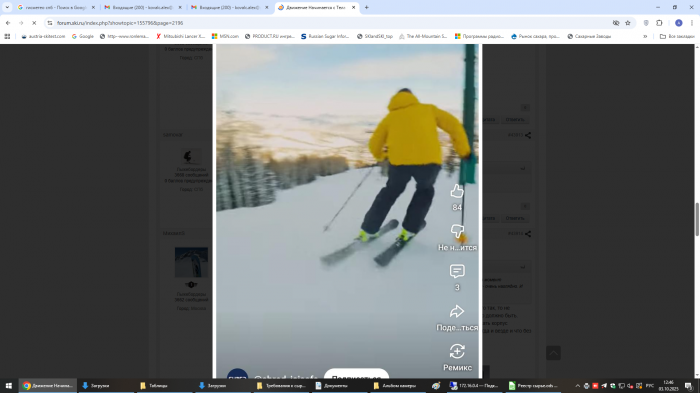Open the apps grid in bookmarks bar

click(x=7, y=36)
